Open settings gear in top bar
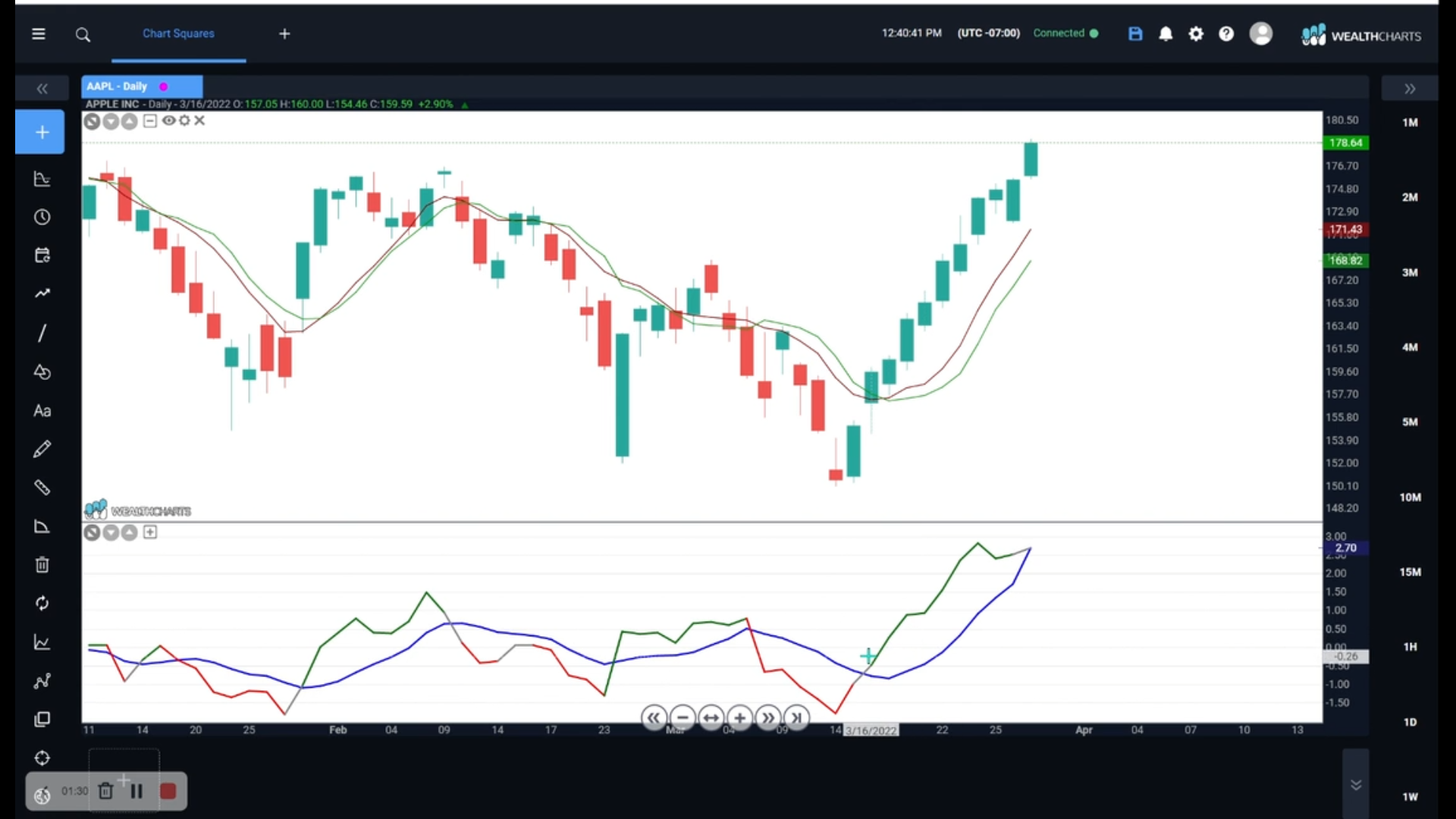Viewport: 1456px width, 819px height. (x=1196, y=33)
